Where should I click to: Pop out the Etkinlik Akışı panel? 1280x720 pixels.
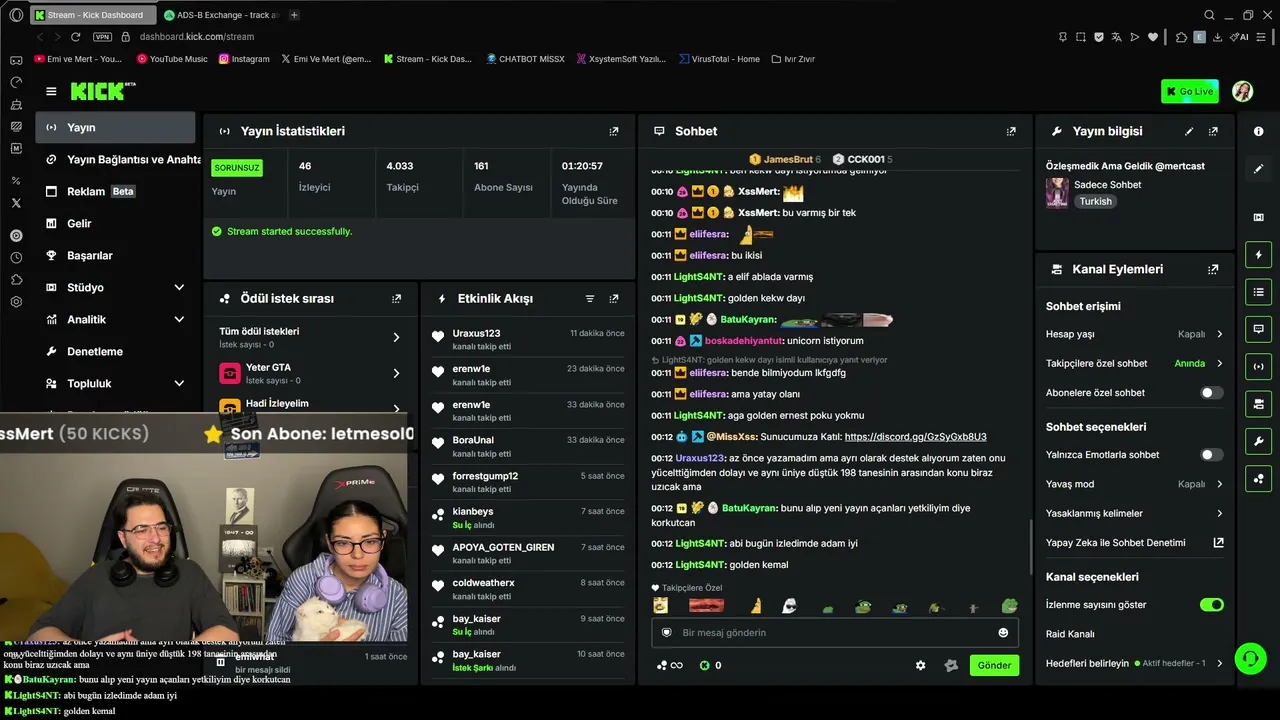pyautogui.click(x=614, y=298)
